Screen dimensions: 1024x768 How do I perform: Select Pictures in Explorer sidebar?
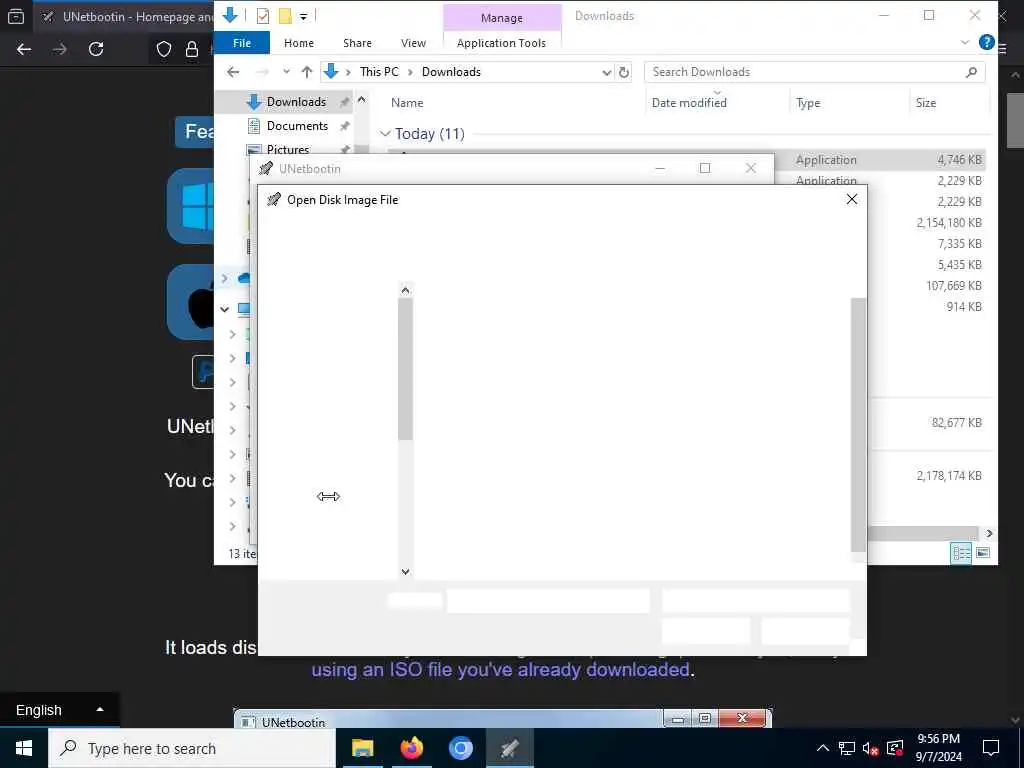[x=288, y=150]
